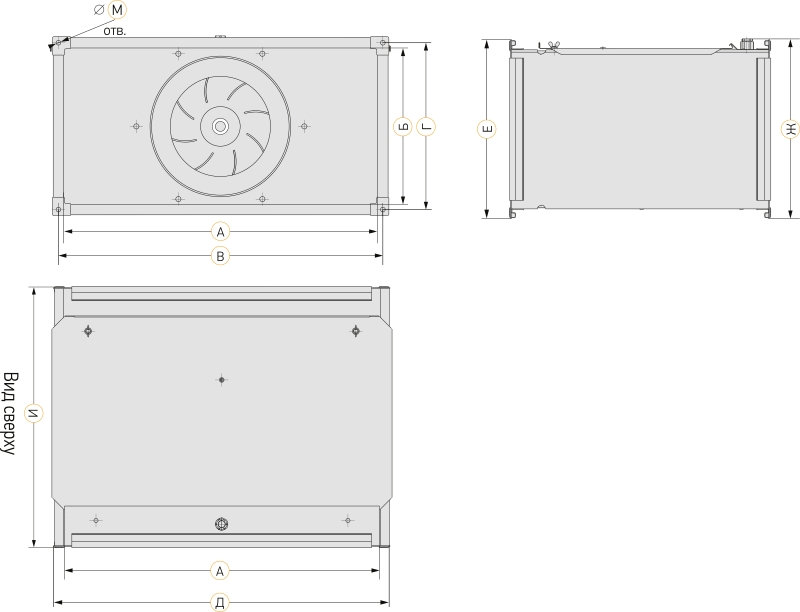Viewport: 800px width, 612px height.
Task: Select the circled В dimension label
Action: point(220,256)
